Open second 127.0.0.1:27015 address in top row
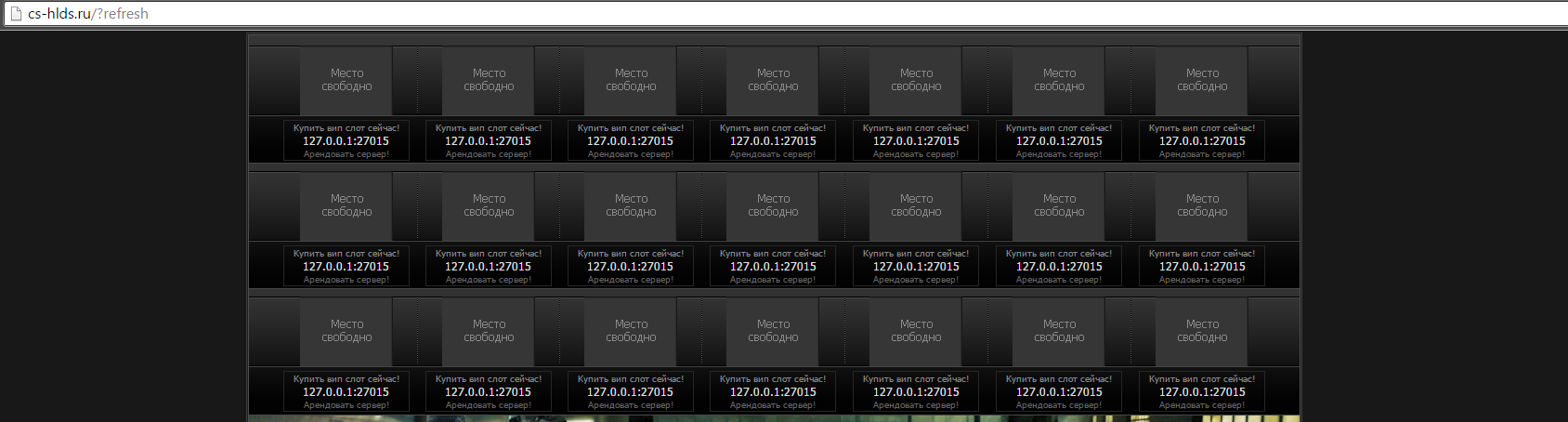This screenshot has height=422, width=1568. point(489,141)
